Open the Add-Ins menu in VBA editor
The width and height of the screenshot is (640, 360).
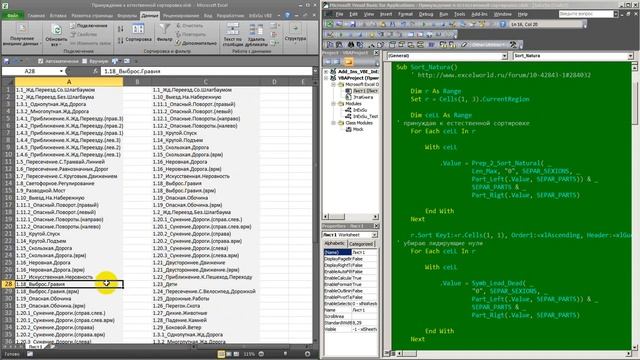479,14
